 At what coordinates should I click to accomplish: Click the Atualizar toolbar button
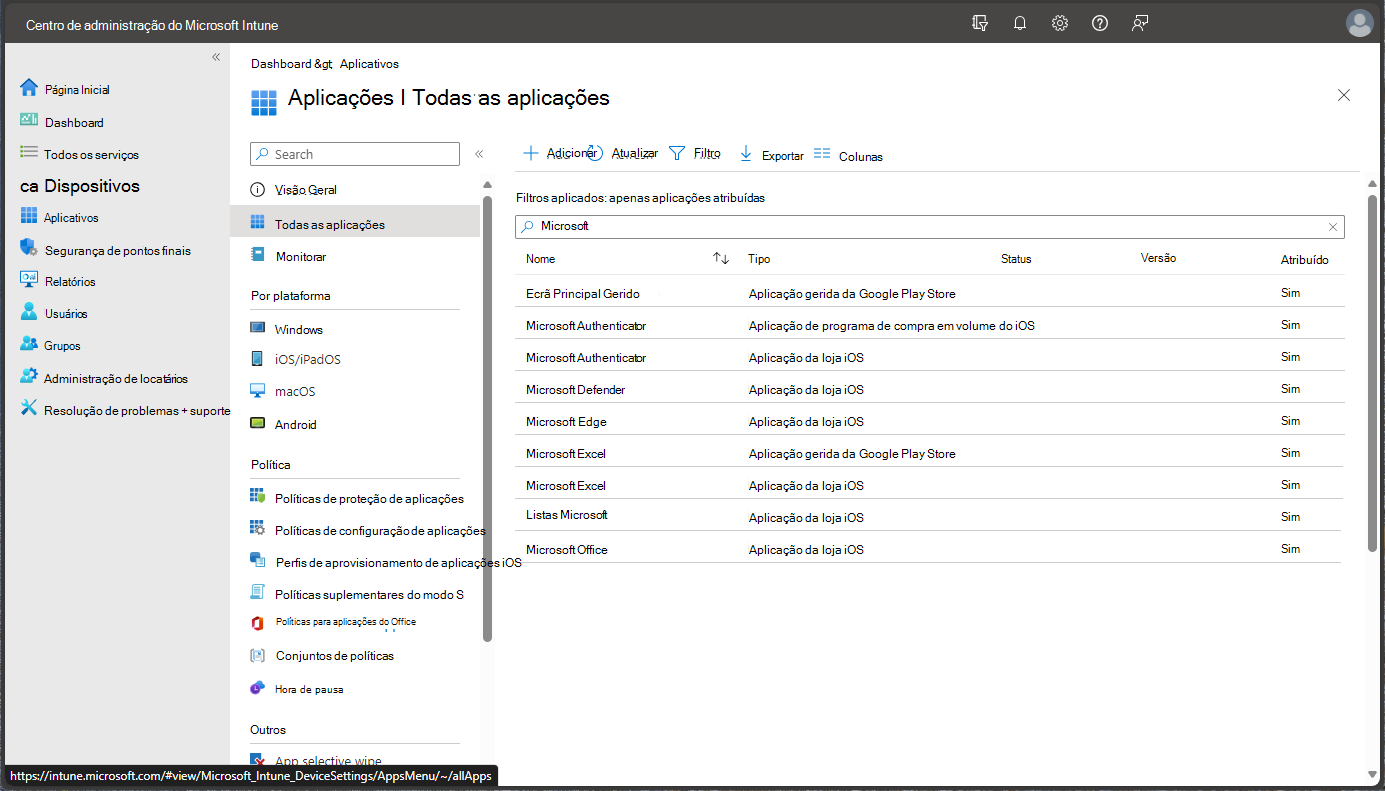coord(624,153)
